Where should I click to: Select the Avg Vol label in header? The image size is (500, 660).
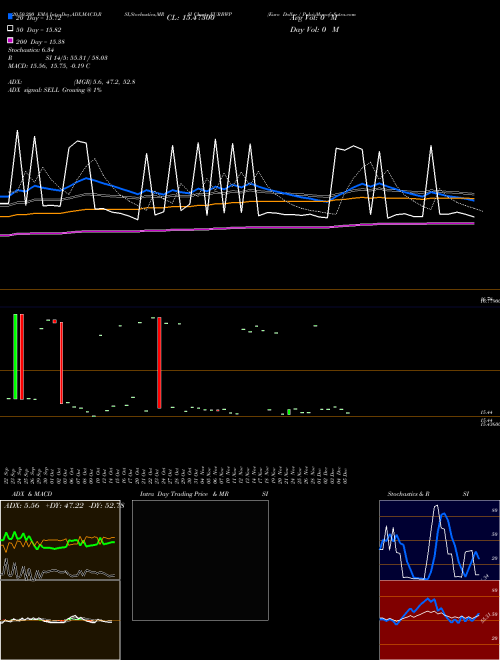[314, 18]
